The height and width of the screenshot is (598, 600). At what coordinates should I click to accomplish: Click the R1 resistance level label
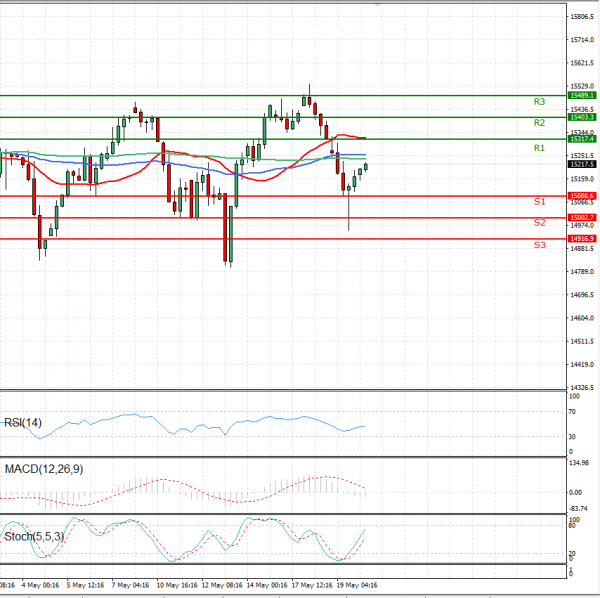pyautogui.click(x=539, y=148)
